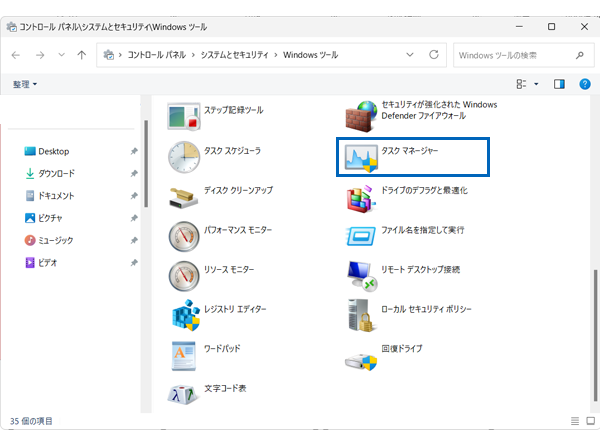Screen dimensions: 600x445
Task: Click the forward navigation arrow
Action: pos(40,55)
